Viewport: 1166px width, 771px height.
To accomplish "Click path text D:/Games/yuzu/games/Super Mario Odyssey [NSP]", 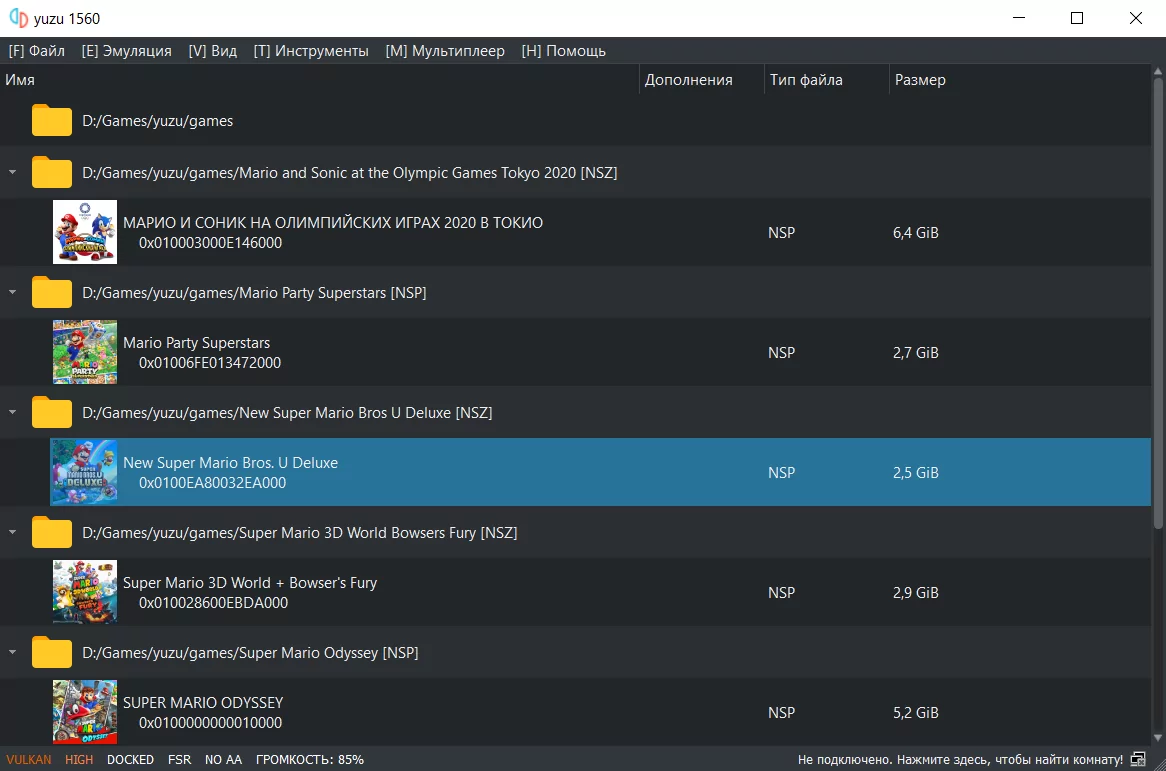I will (250, 653).
